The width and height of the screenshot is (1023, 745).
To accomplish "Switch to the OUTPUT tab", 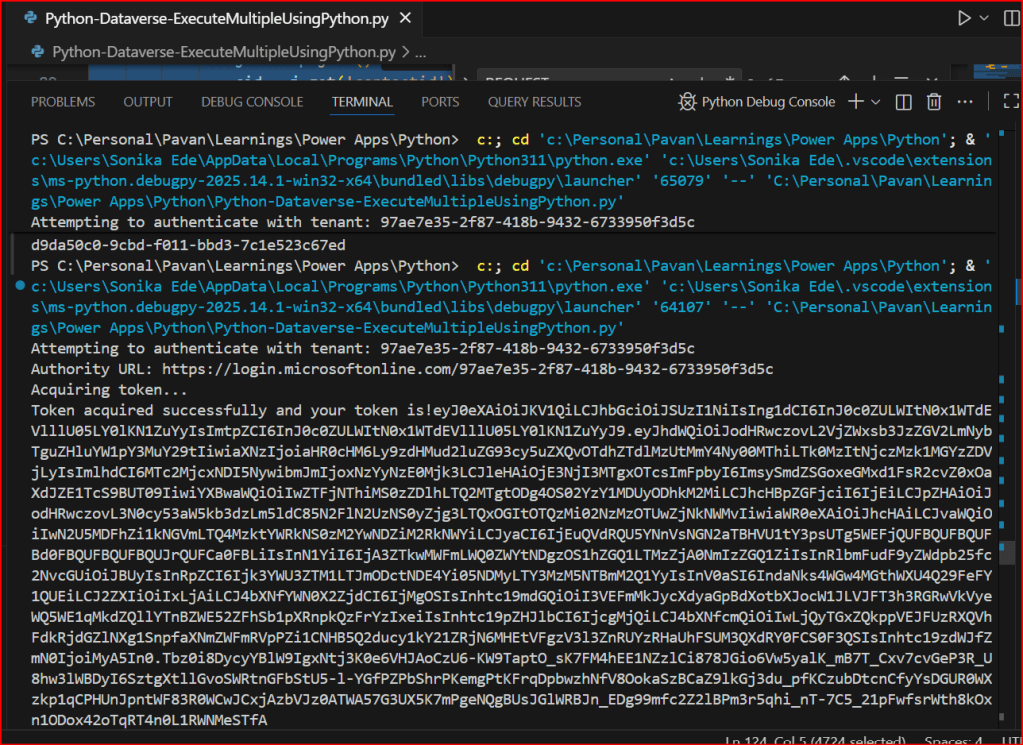I will (148, 102).
